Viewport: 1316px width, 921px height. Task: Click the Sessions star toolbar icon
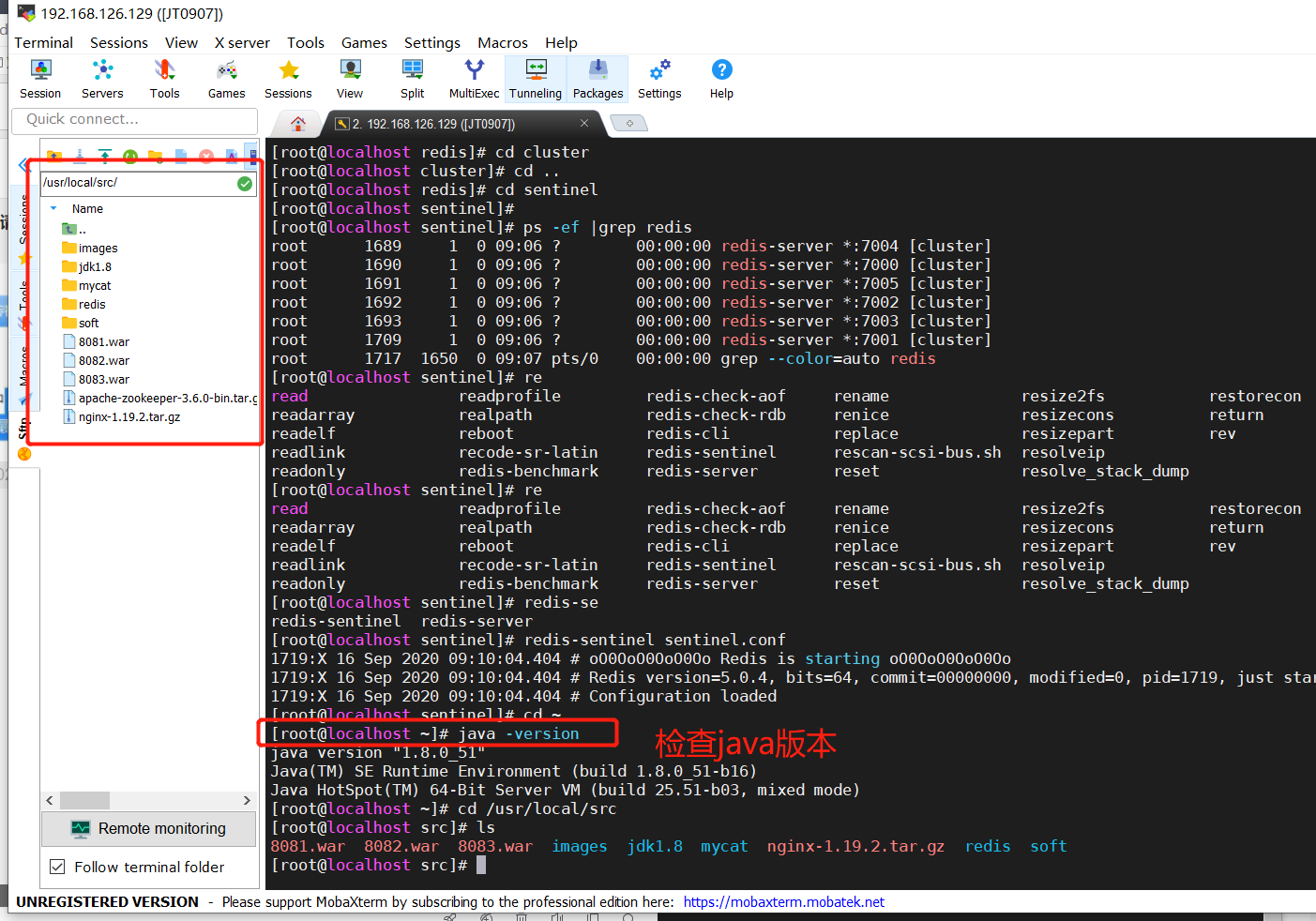288,79
